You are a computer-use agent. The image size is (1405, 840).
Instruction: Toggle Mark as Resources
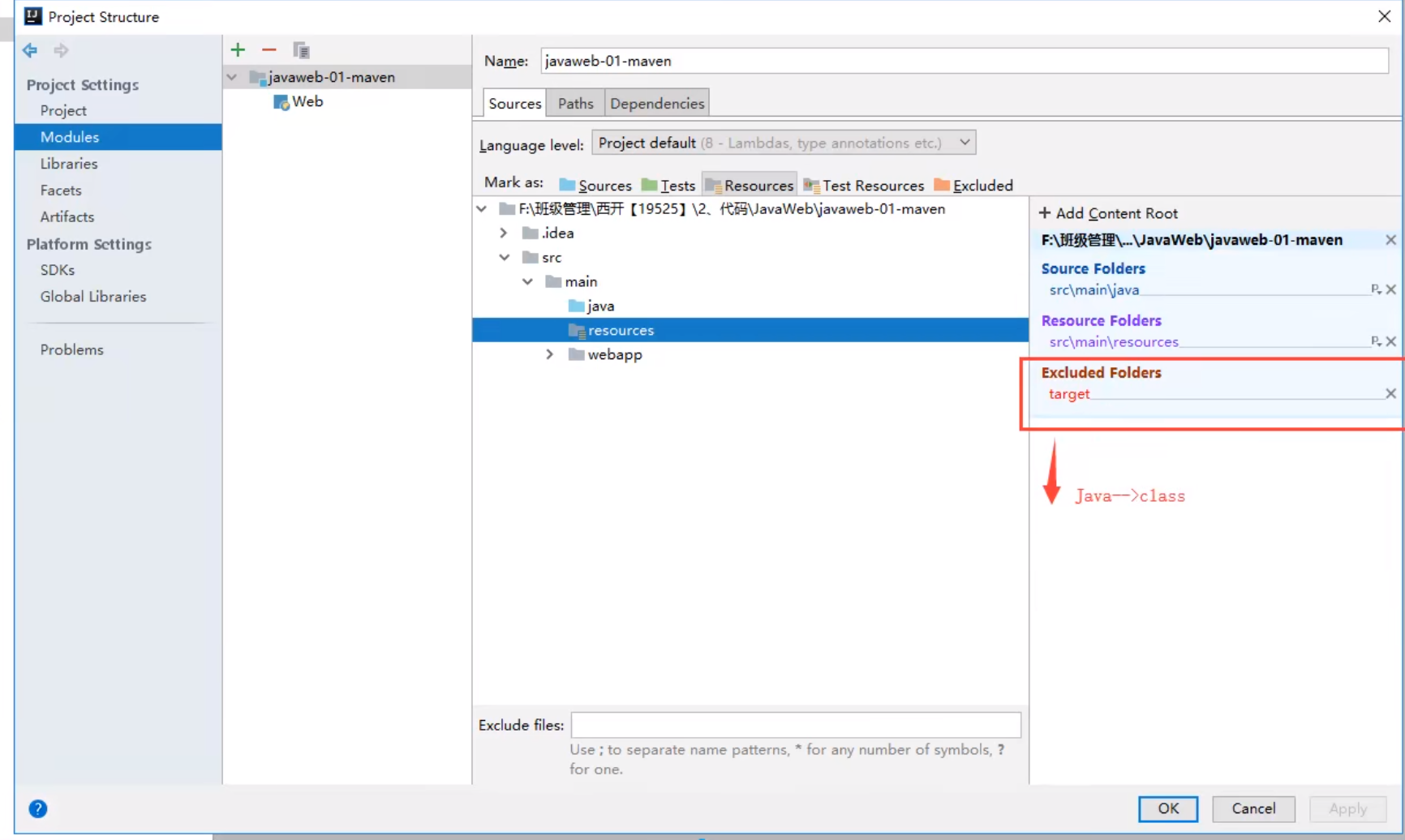[750, 186]
